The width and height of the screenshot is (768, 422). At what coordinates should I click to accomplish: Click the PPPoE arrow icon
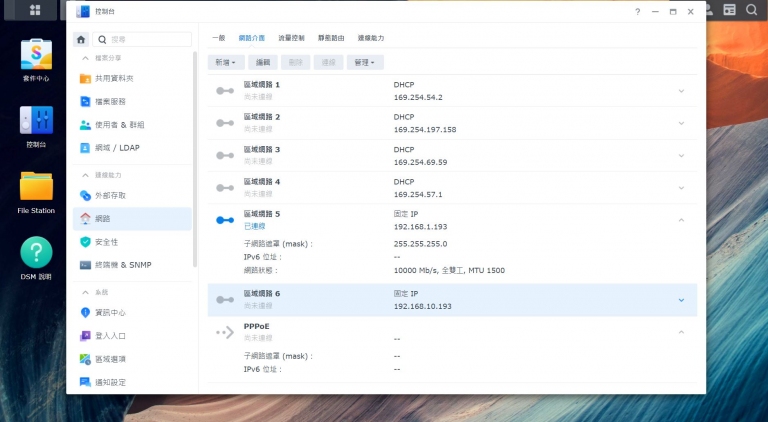[225, 332]
